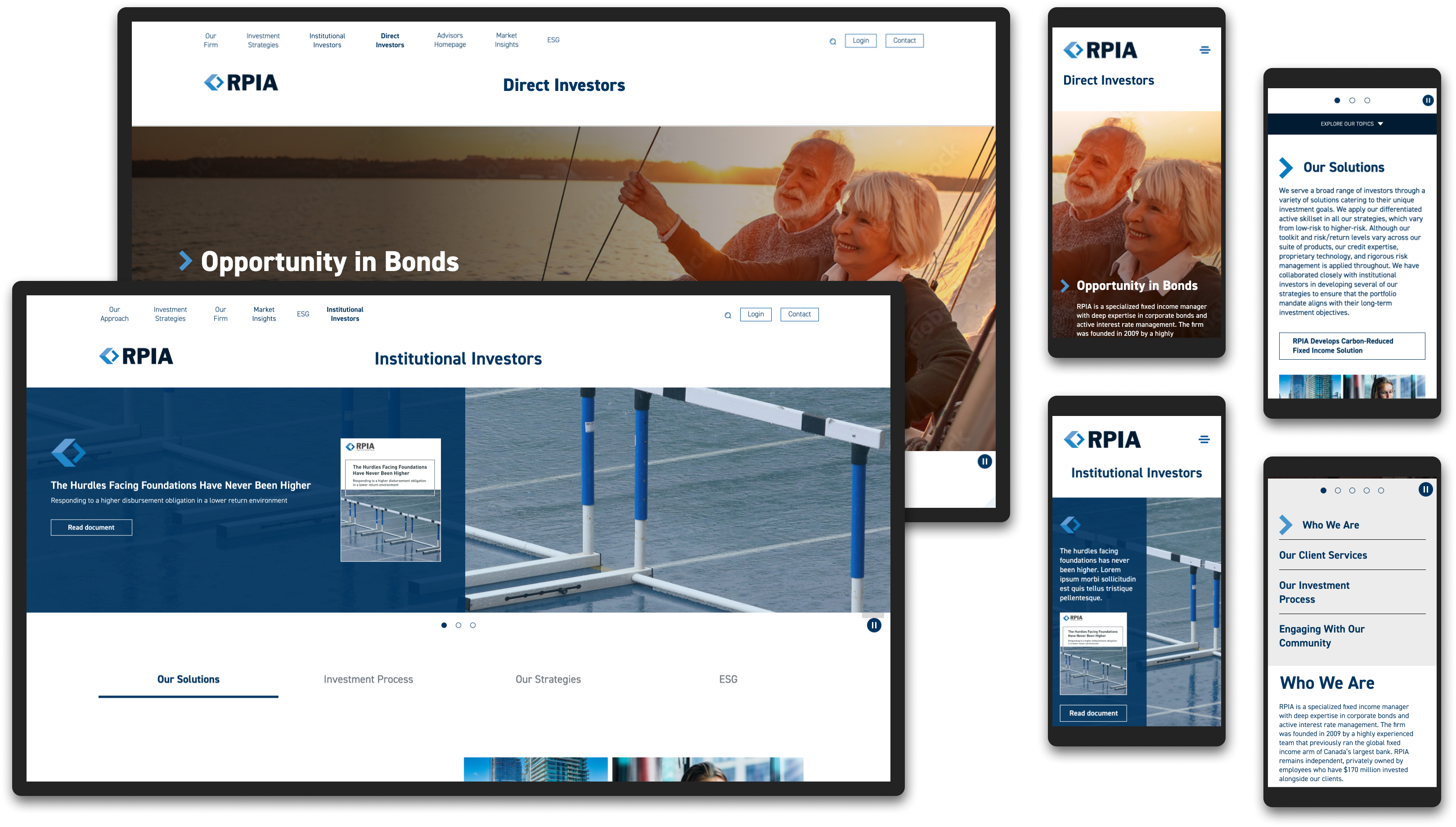This screenshot has height=827, width=1456.
Task: Click the 'Direct Investors' navigation menu item
Action: coord(391,40)
